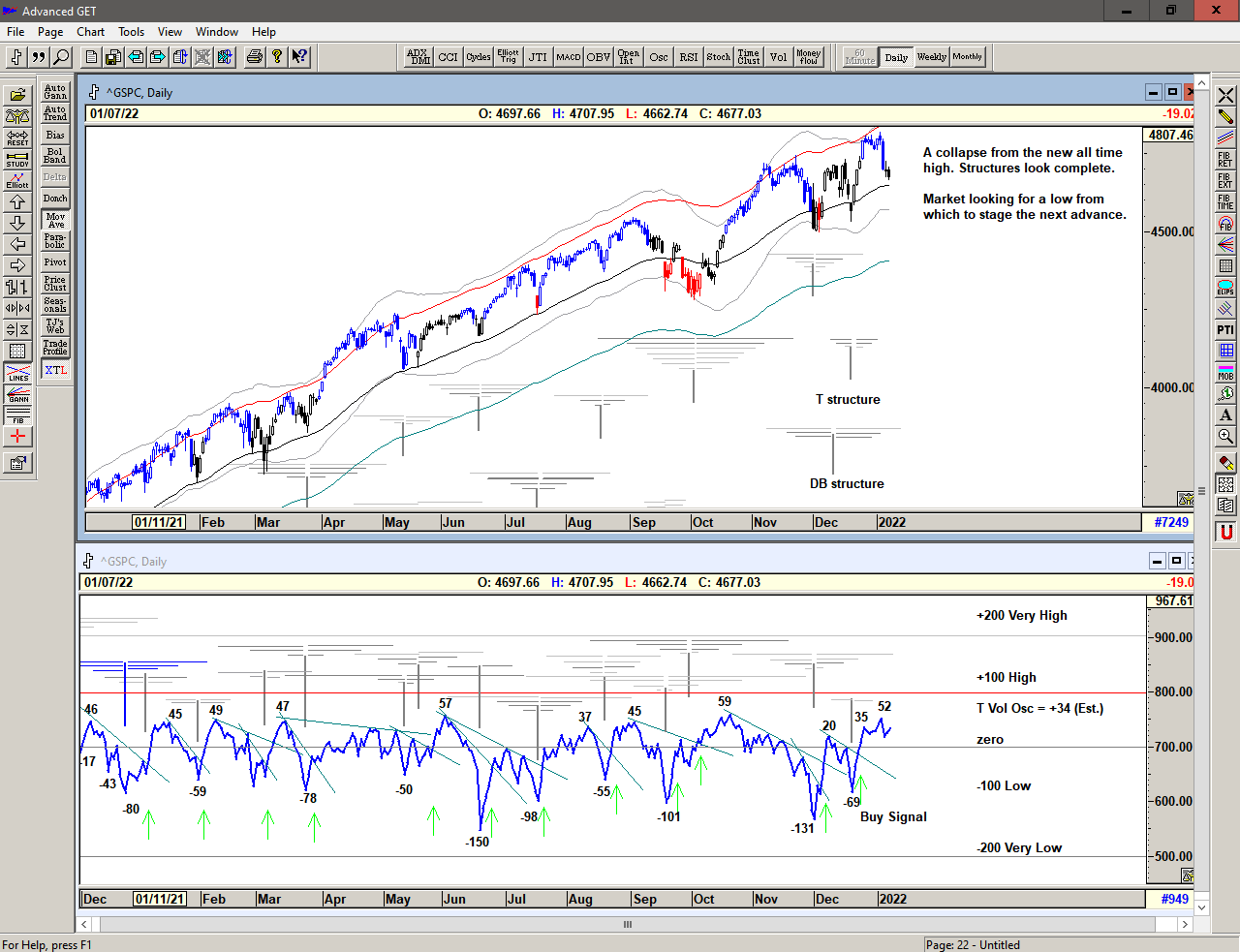Open the Chart menu
Viewport: 1240px width, 952px height.
(x=90, y=32)
